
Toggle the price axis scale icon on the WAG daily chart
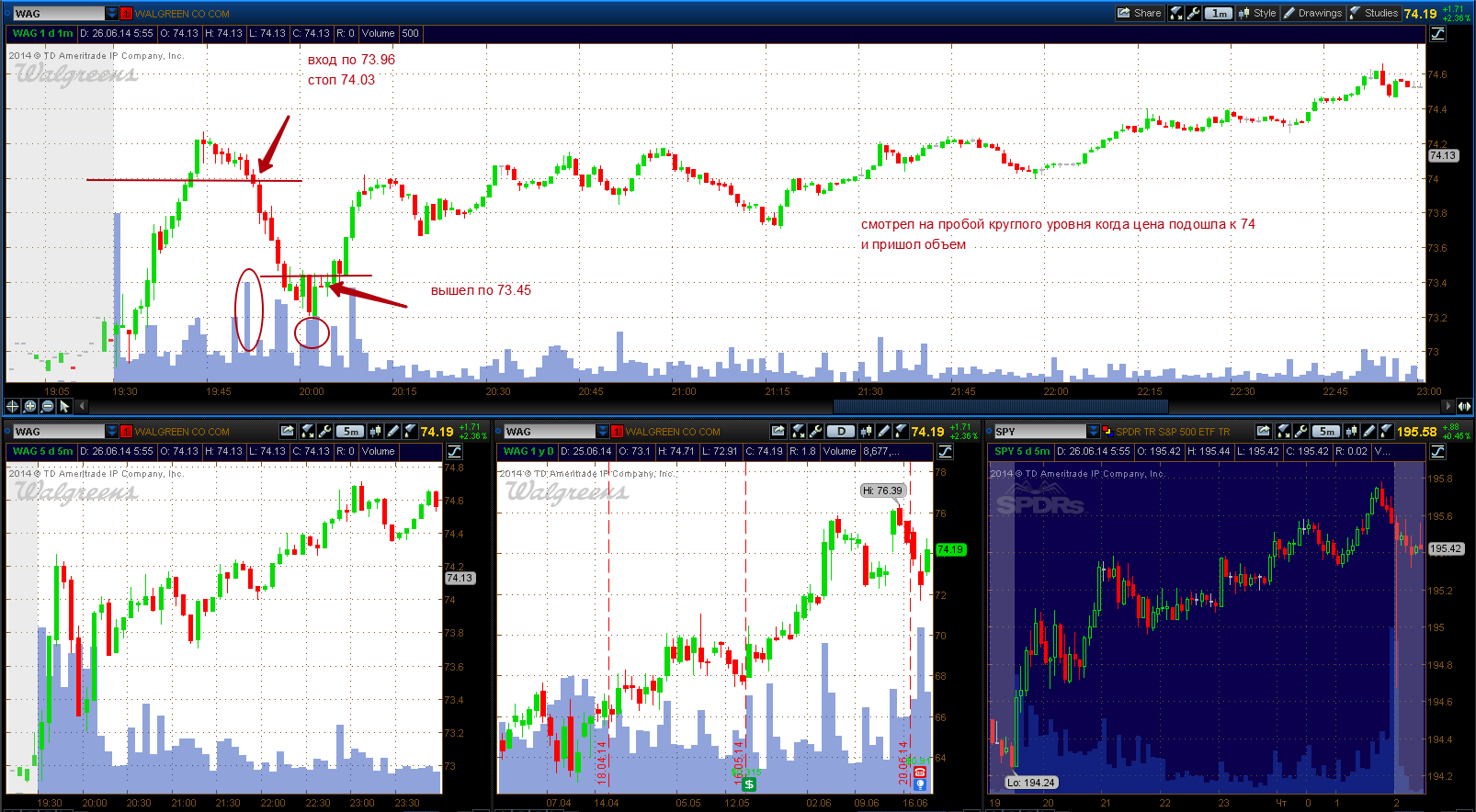(946, 451)
